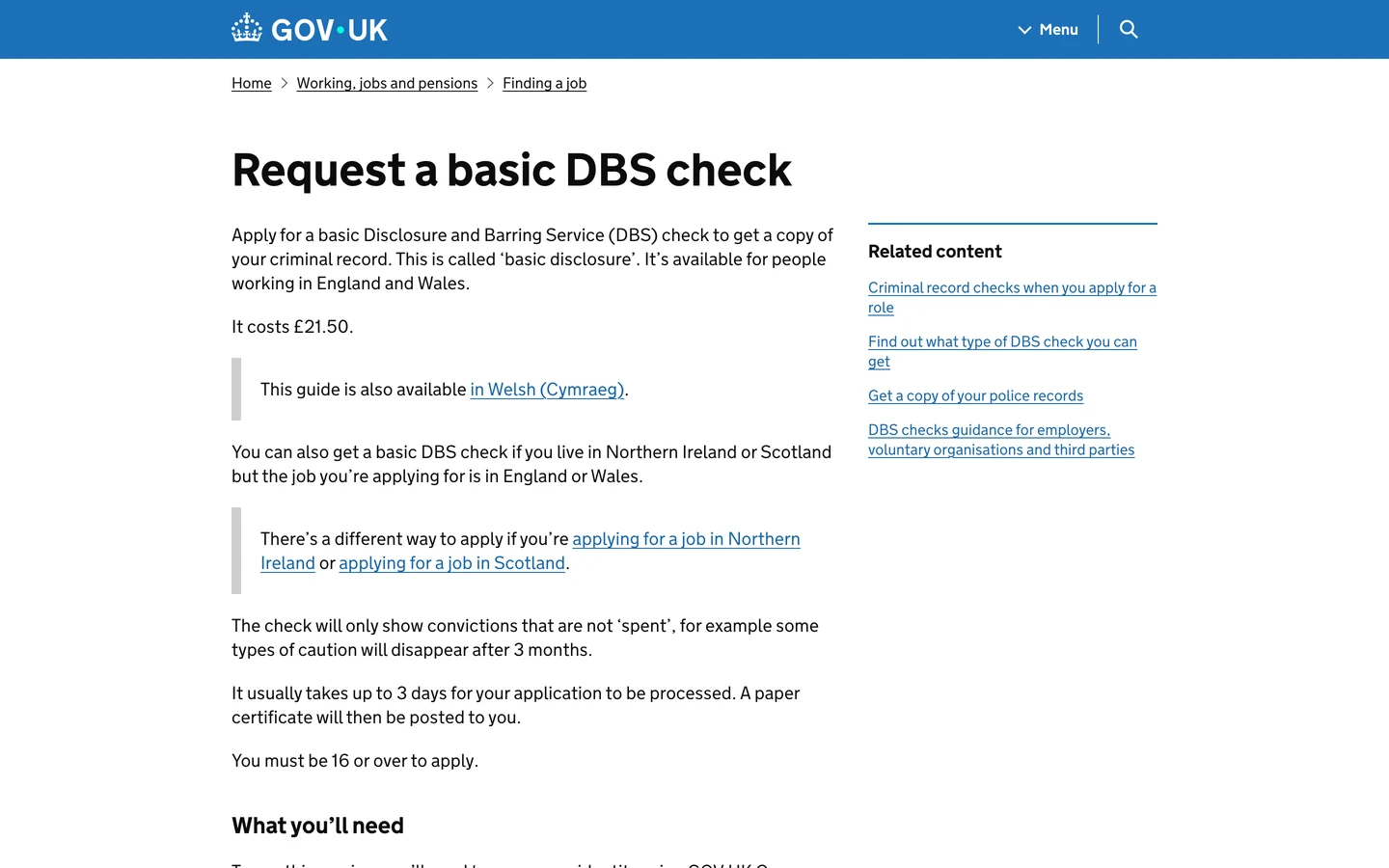Click the Request a basic DBS check heading
The image size is (1389, 868).
tap(511, 170)
